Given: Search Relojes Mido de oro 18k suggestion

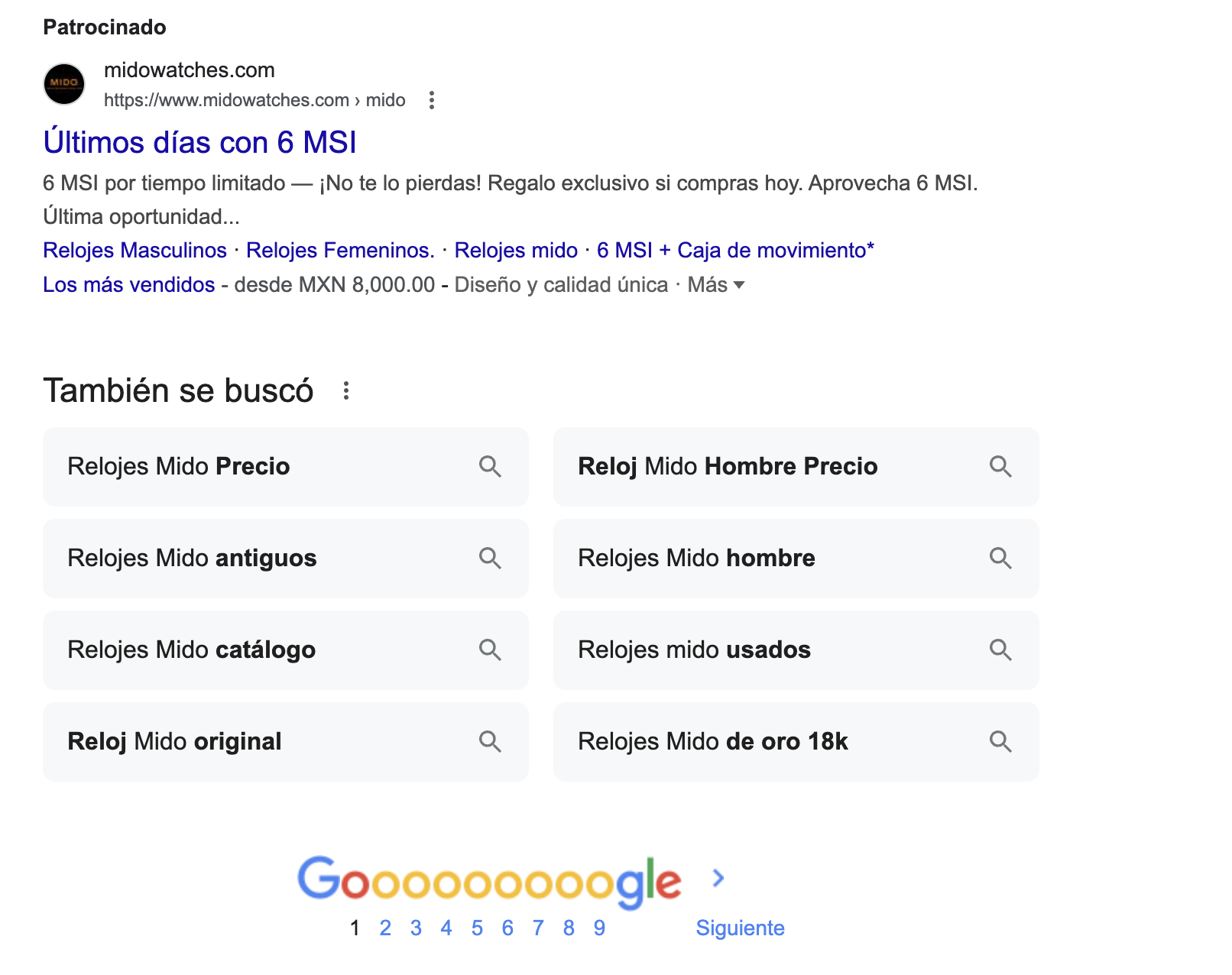Looking at the screenshot, I should [x=796, y=741].
